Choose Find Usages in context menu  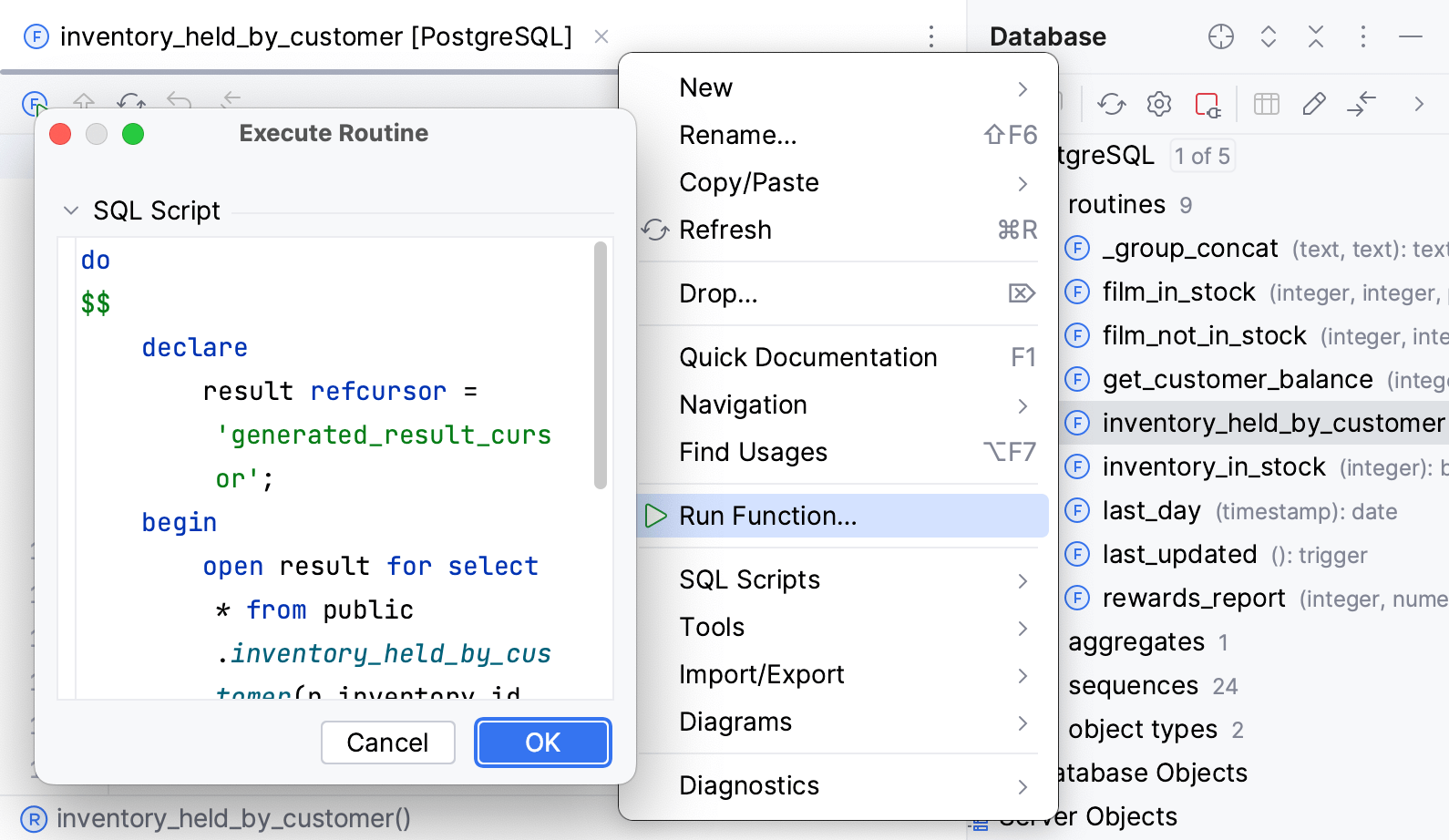click(753, 452)
